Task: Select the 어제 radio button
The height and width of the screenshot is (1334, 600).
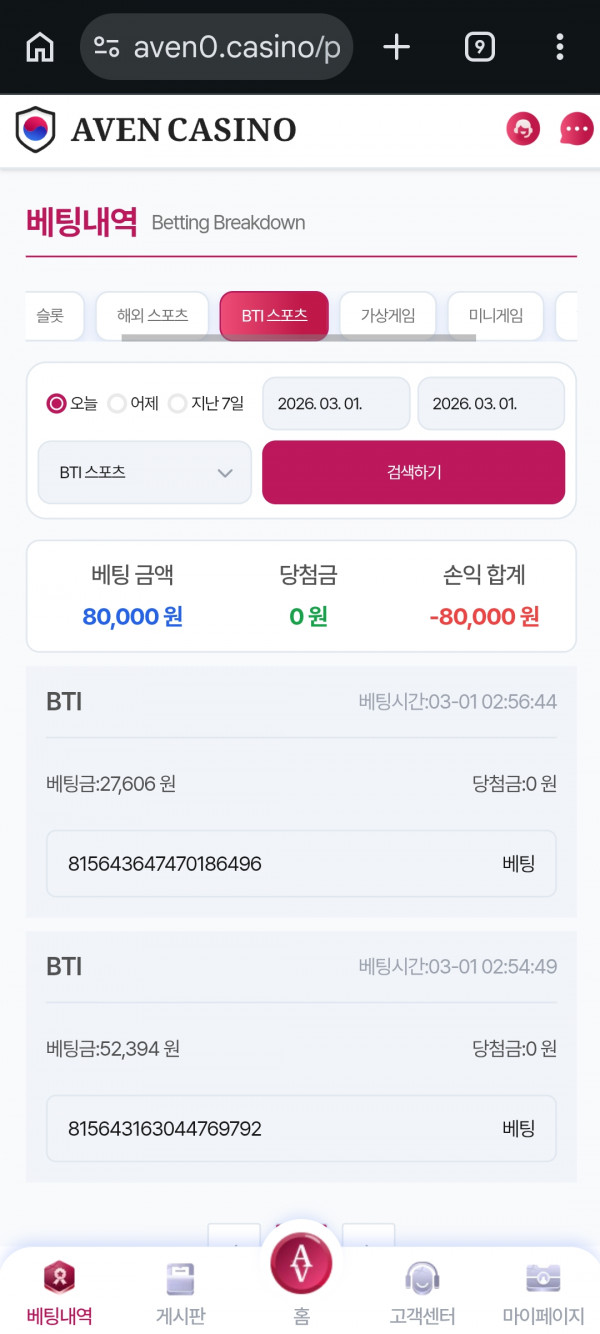Action: (x=117, y=403)
